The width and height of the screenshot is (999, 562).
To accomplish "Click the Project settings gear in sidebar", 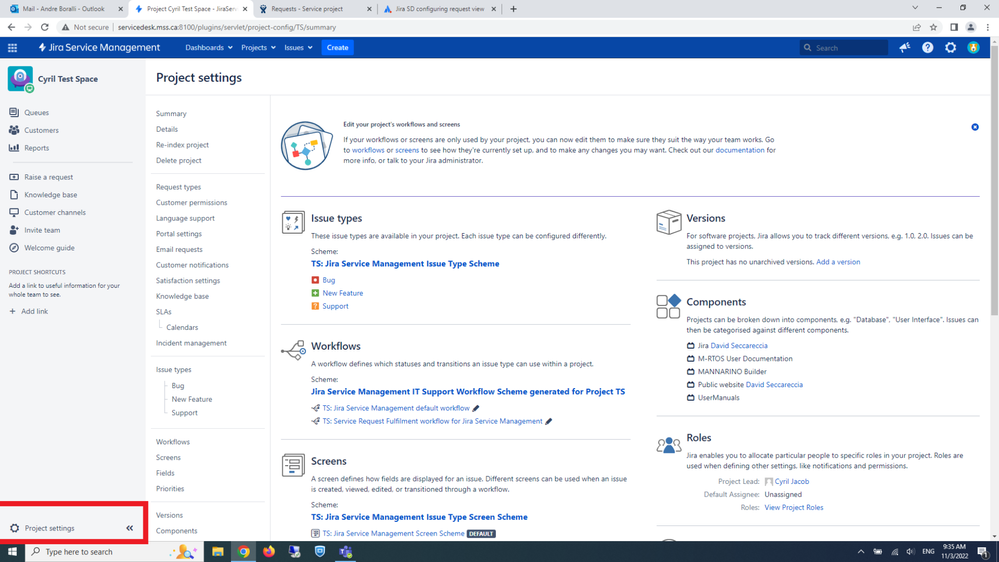I will [15, 528].
